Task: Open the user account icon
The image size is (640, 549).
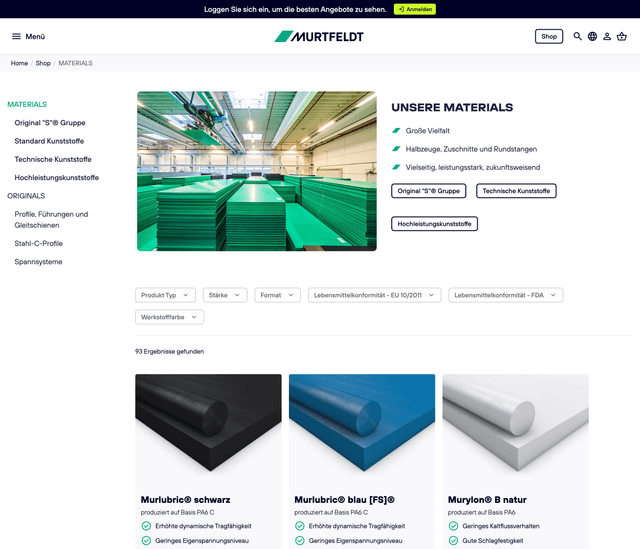Action: tap(607, 36)
